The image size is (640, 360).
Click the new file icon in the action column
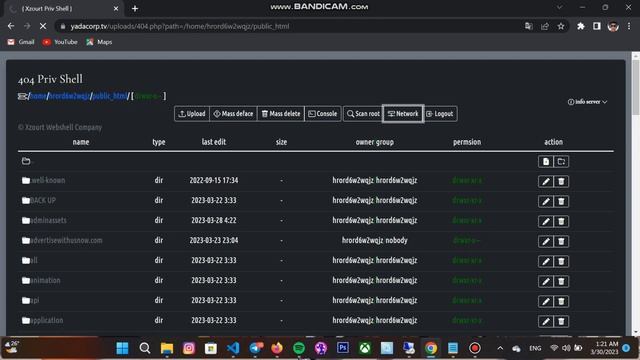coord(546,162)
